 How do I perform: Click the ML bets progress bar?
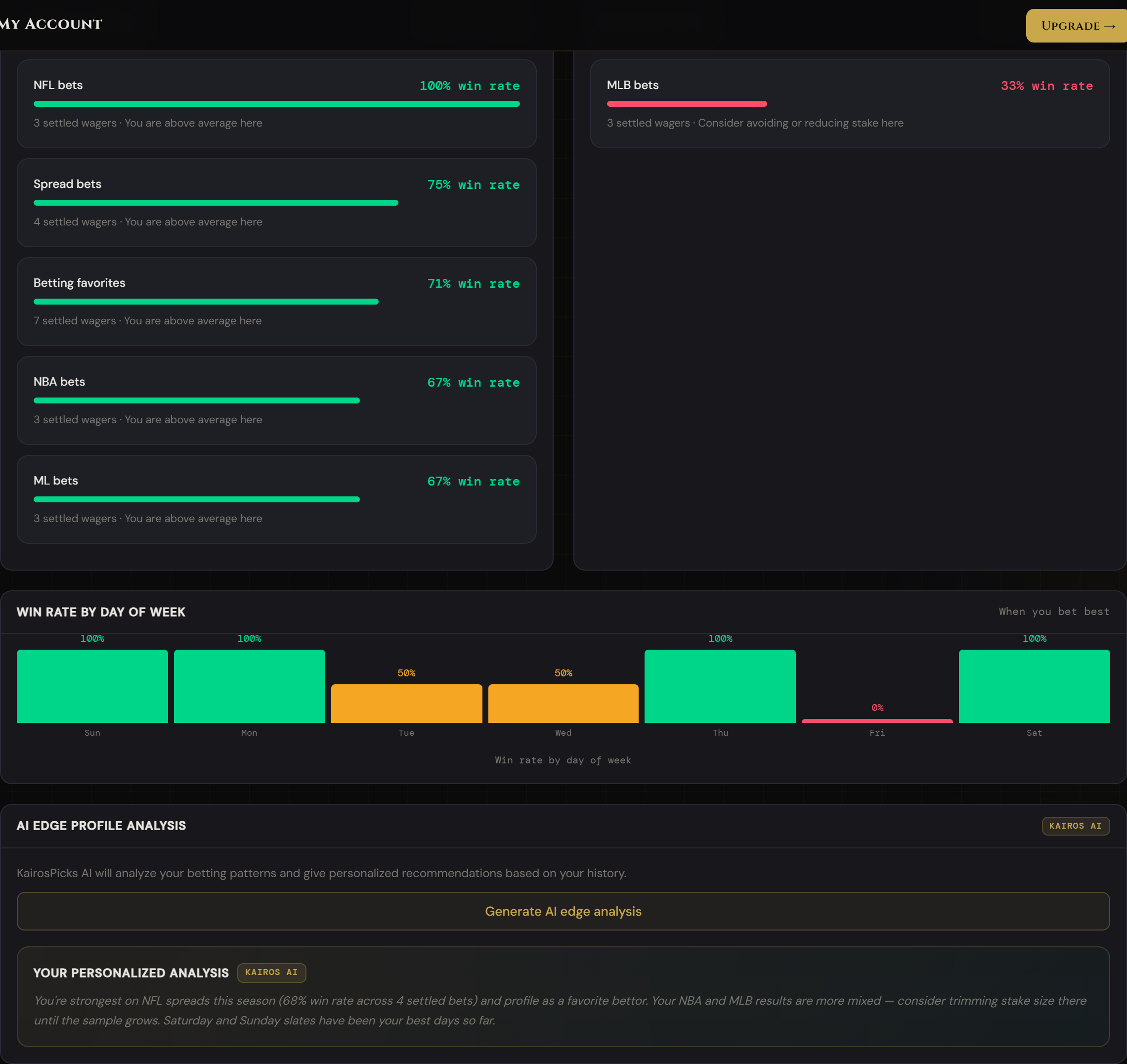pos(197,499)
